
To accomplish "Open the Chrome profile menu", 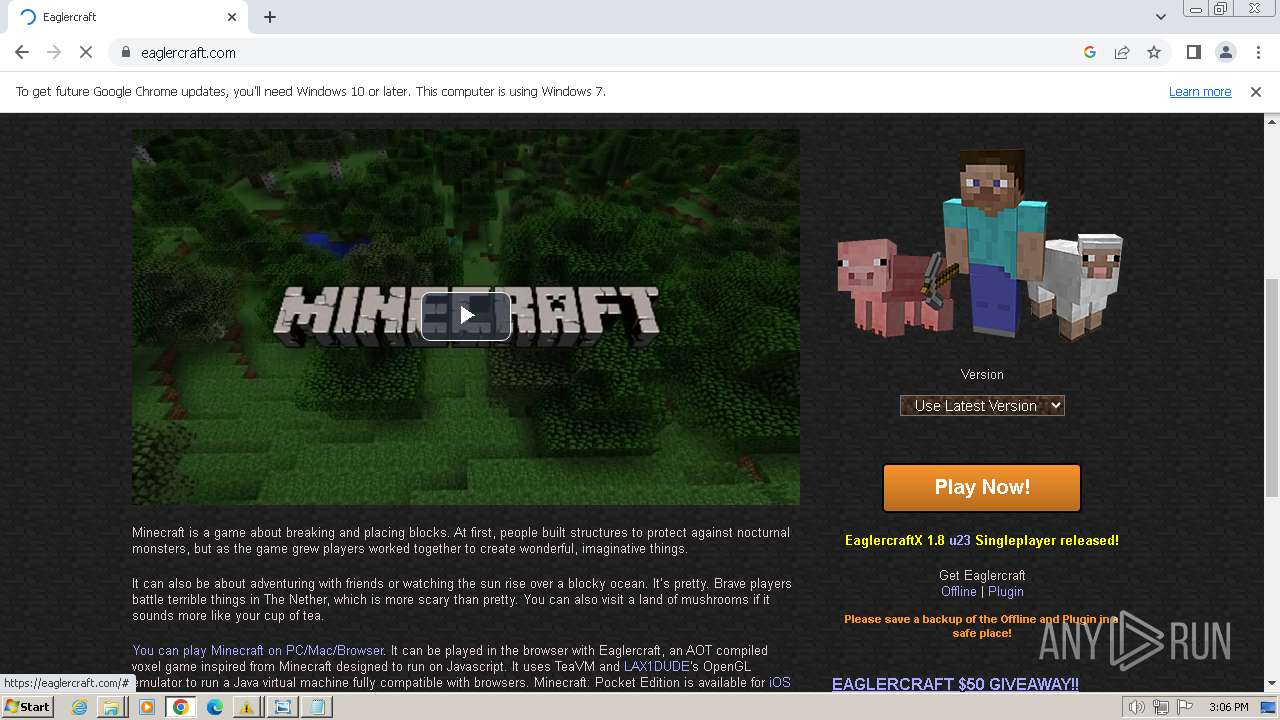I will point(1225,52).
